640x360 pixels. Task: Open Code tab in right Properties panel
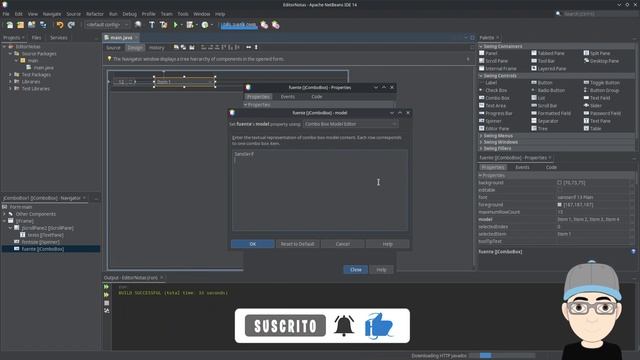coord(551,167)
